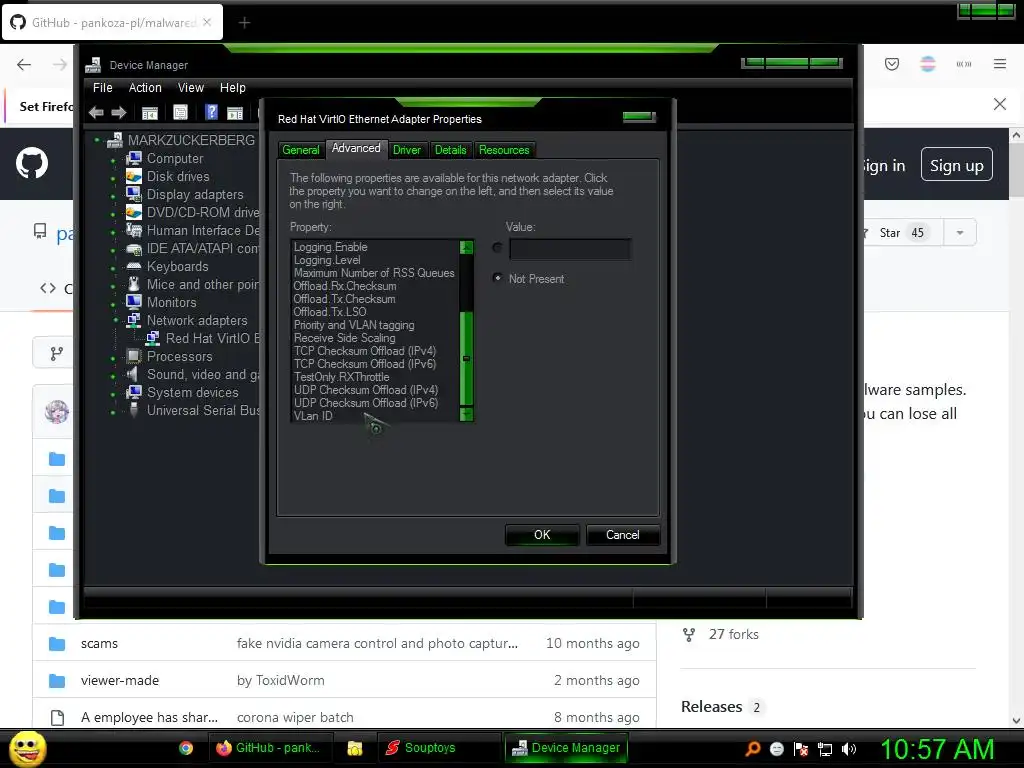Select the Display adapters category icon
Viewport: 1024px width, 768px height.
pos(134,194)
